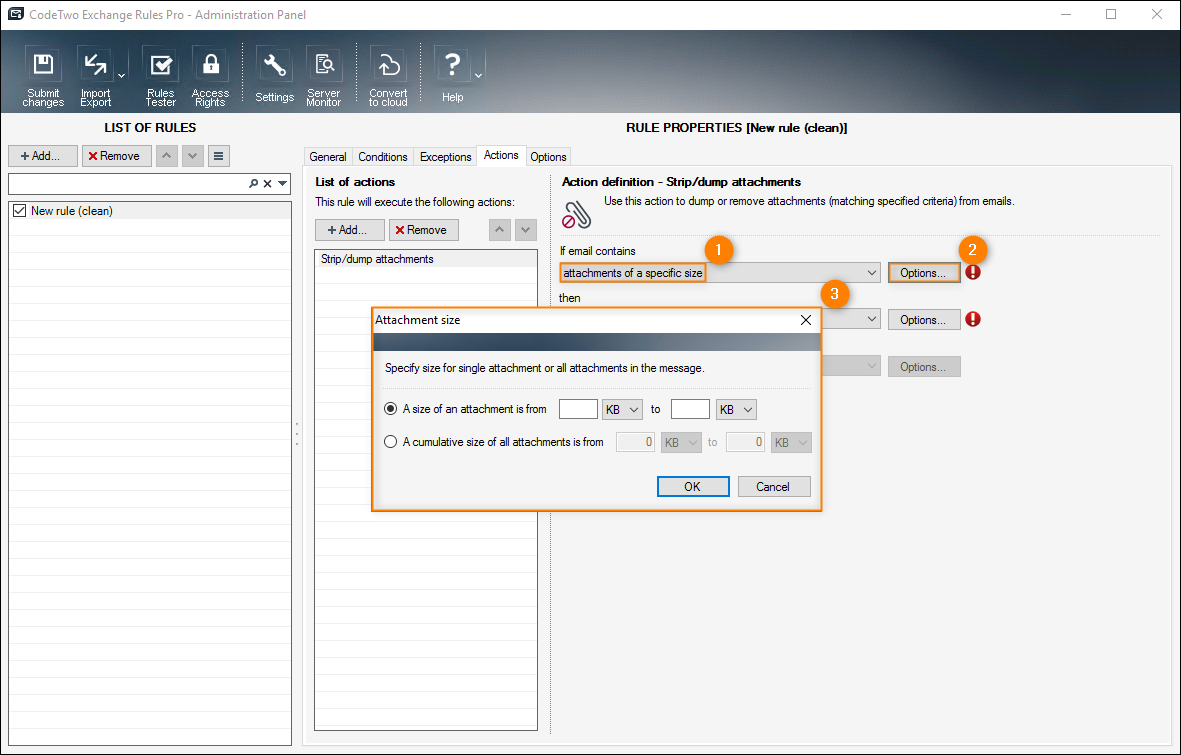1181x755 pixels.
Task: Move action up arrow button
Action: point(499,230)
